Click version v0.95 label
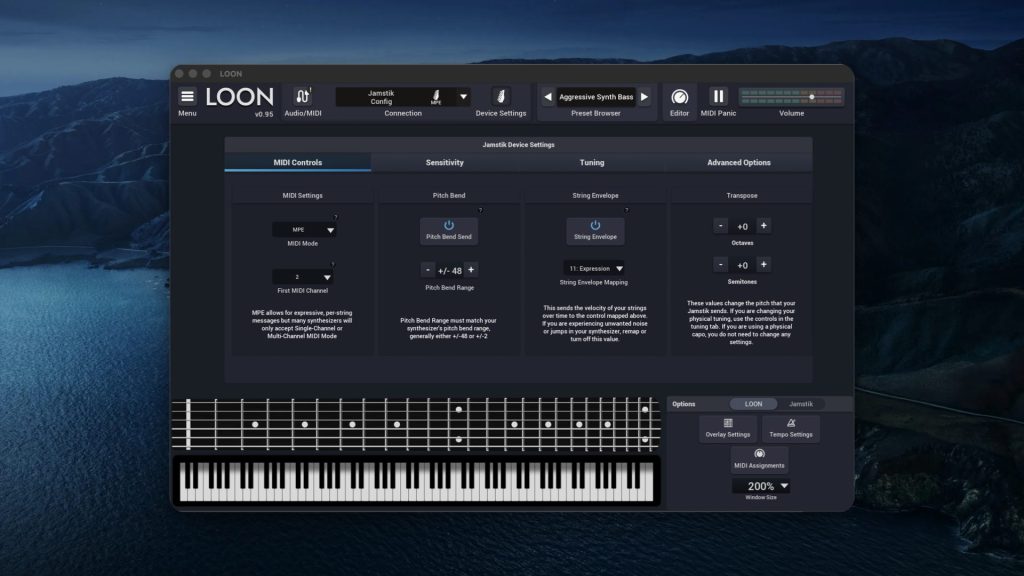 [x=264, y=114]
